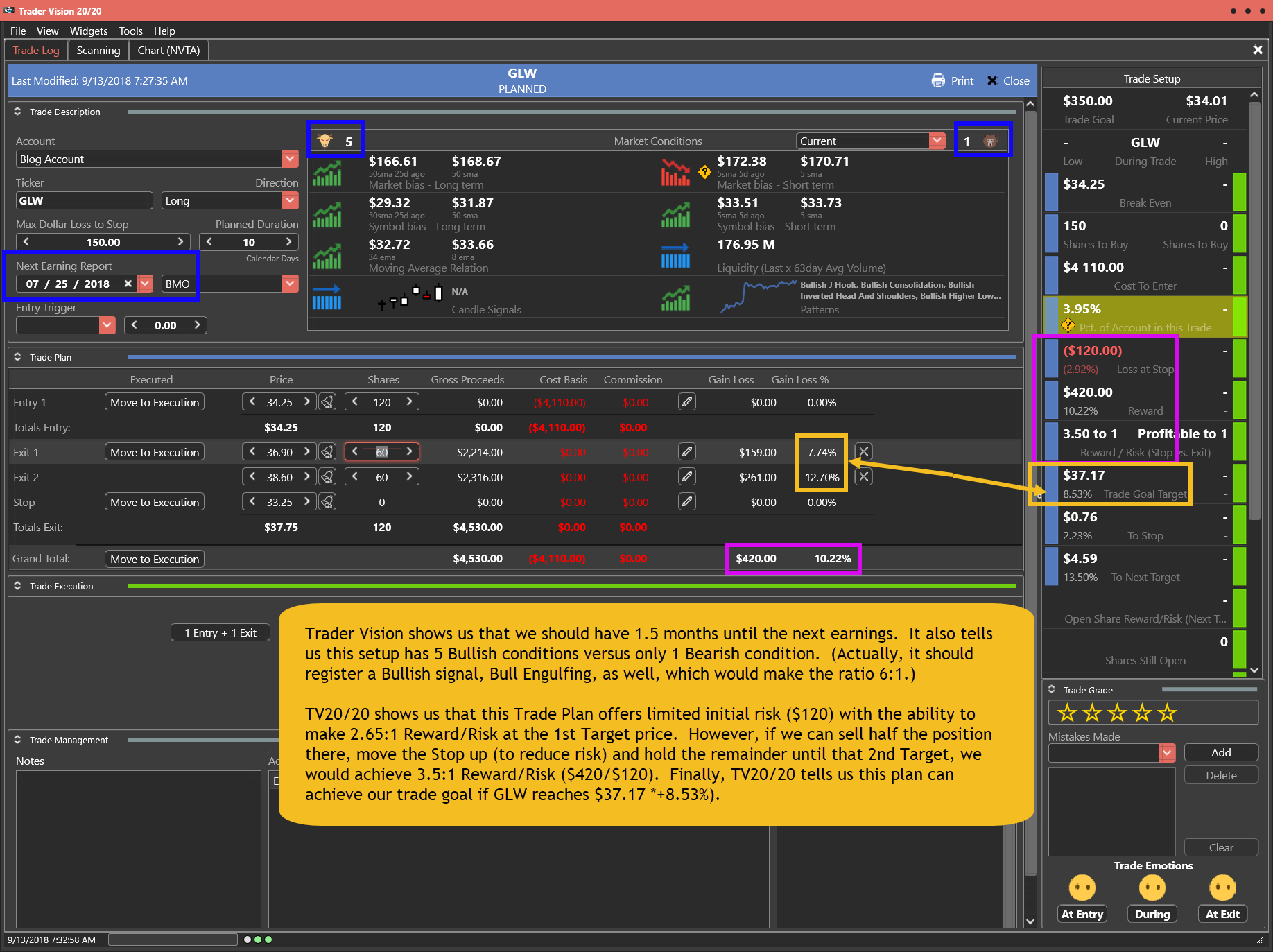The width and height of the screenshot is (1273, 952).
Task: Click the Patterns line chart thumbnail
Action: point(758,297)
